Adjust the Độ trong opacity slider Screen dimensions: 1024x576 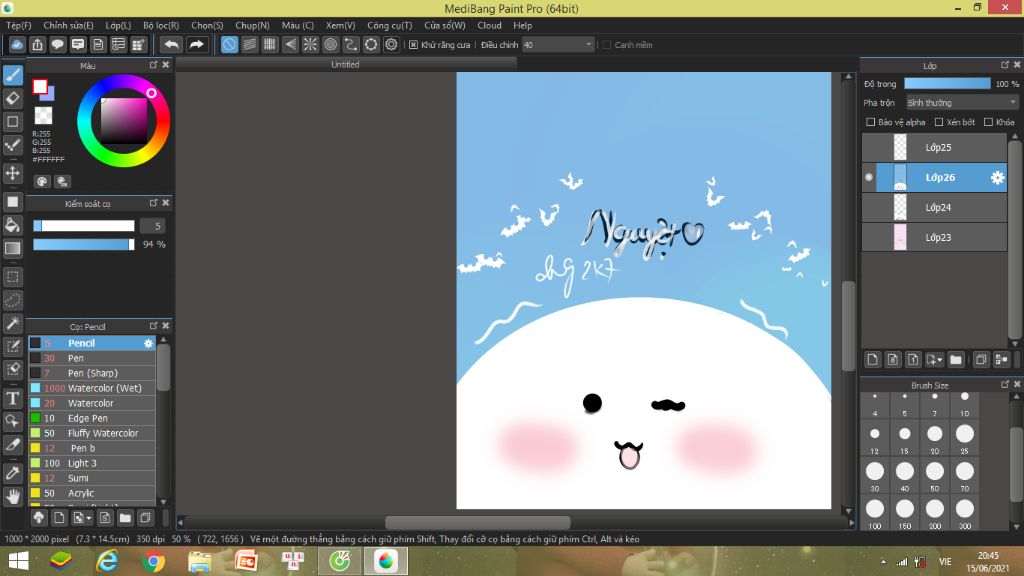946,84
